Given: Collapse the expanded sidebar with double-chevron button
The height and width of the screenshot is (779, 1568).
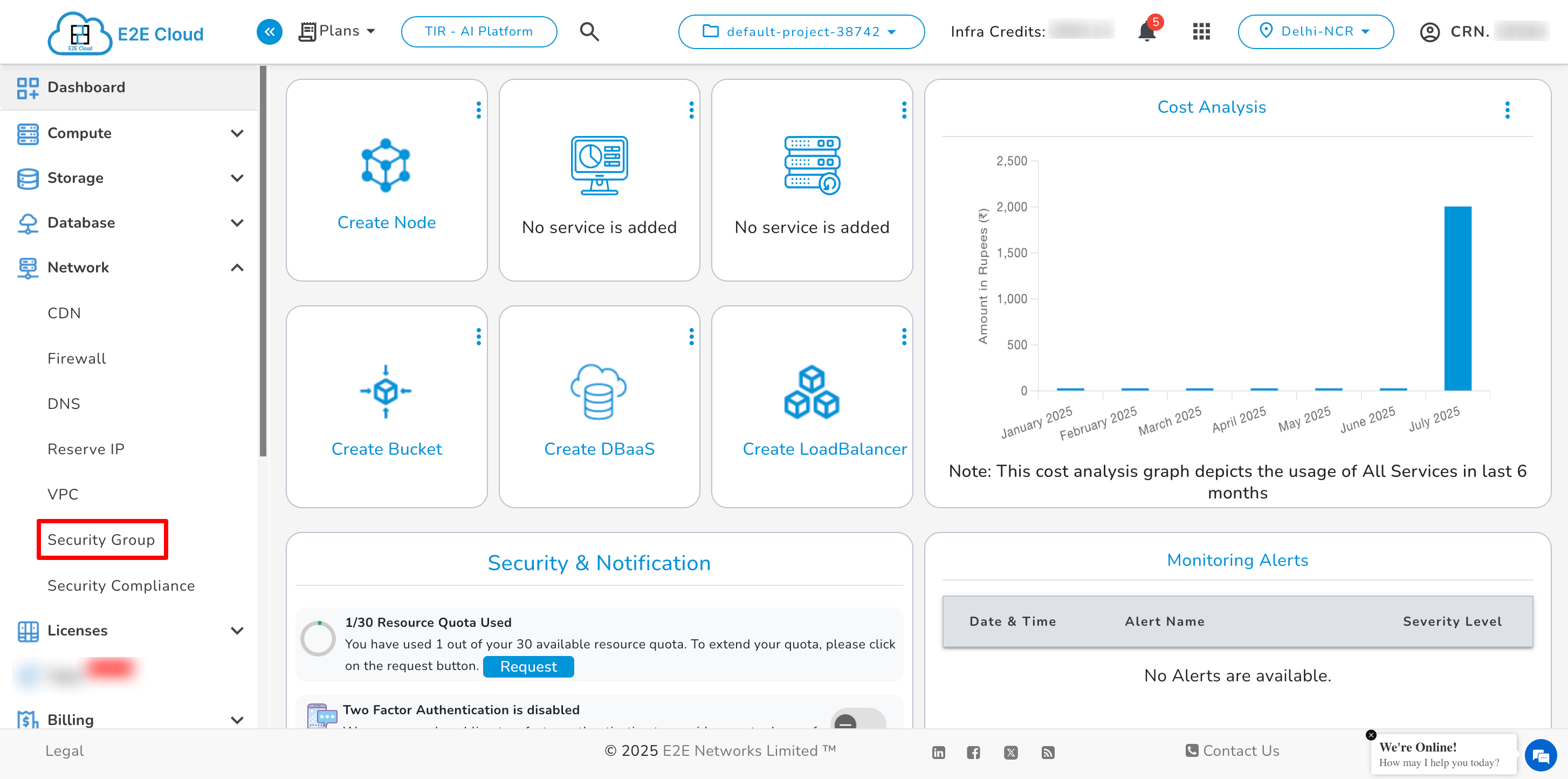Looking at the screenshot, I should (270, 31).
